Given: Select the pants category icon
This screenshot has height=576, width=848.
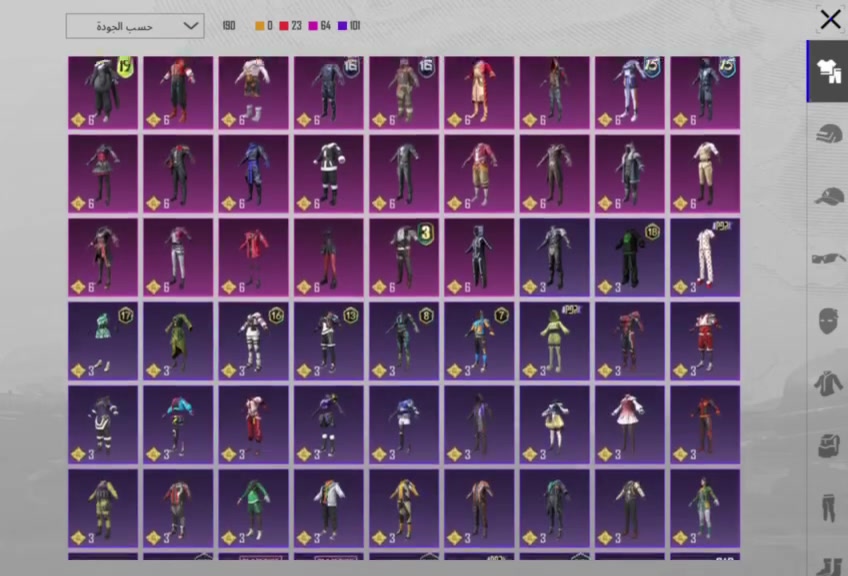Looking at the screenshot, I should click(828, 508).
